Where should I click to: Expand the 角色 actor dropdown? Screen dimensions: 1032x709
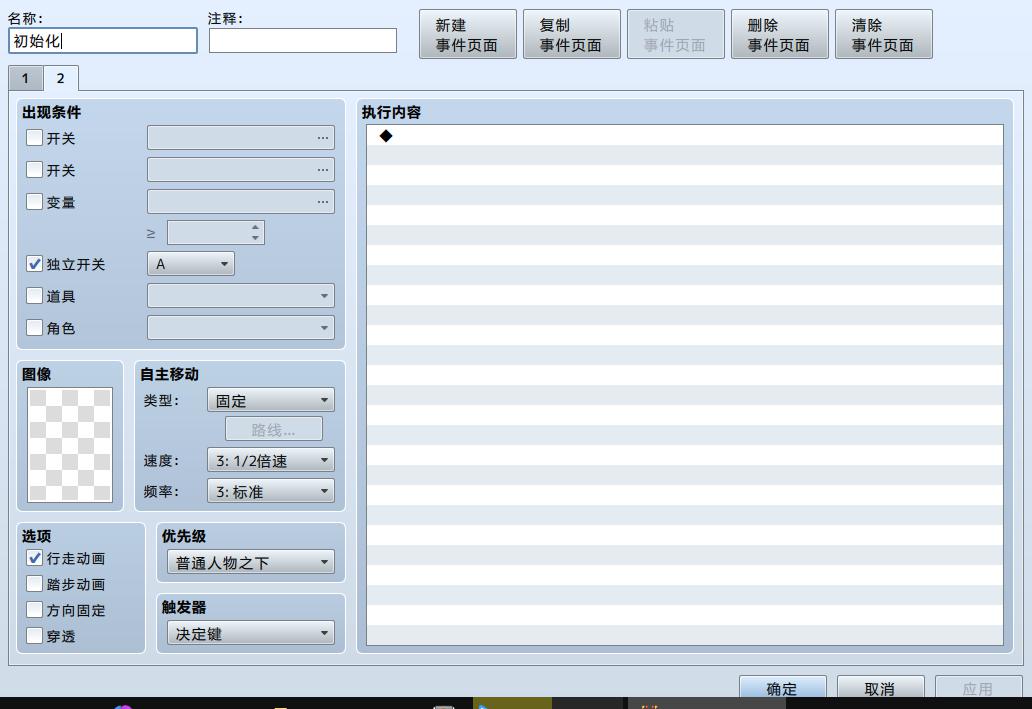[x=241, y=327]
